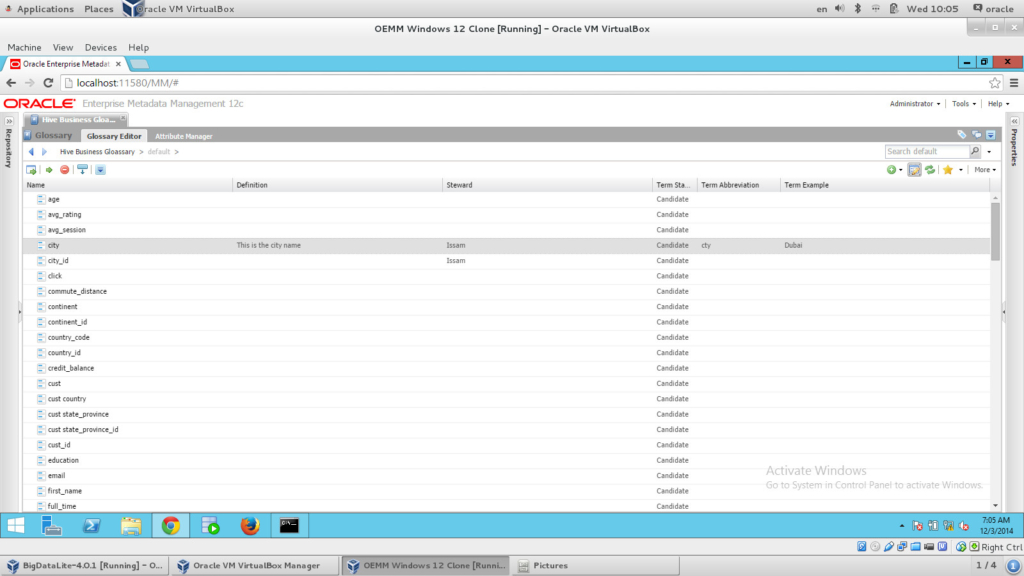The width and height of the screenshot is (1024, 576).
Task: Open the favorites star dropdown arrow
Action: pyautogui.click(x=961, y=170)
